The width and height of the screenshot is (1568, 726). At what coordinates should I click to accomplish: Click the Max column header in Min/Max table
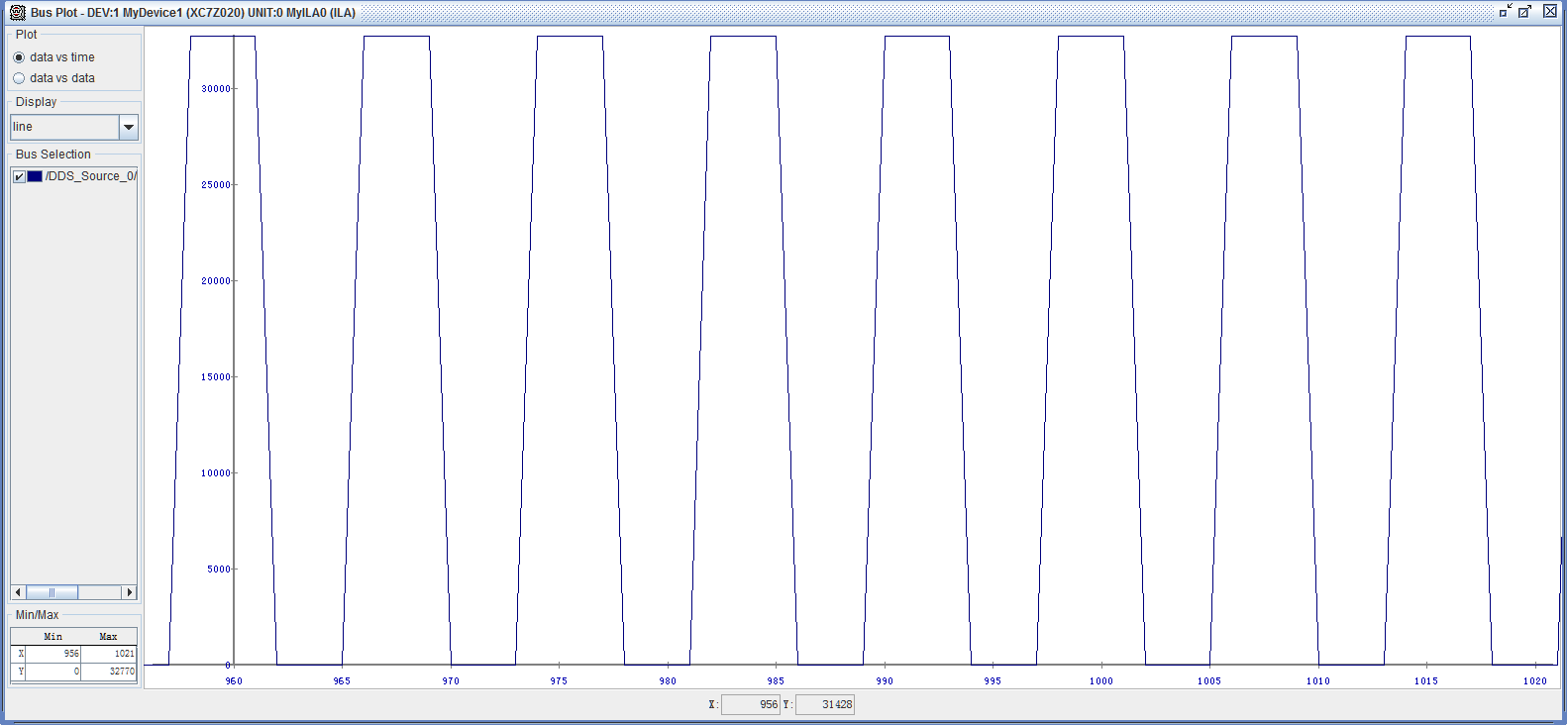[109, 637]
